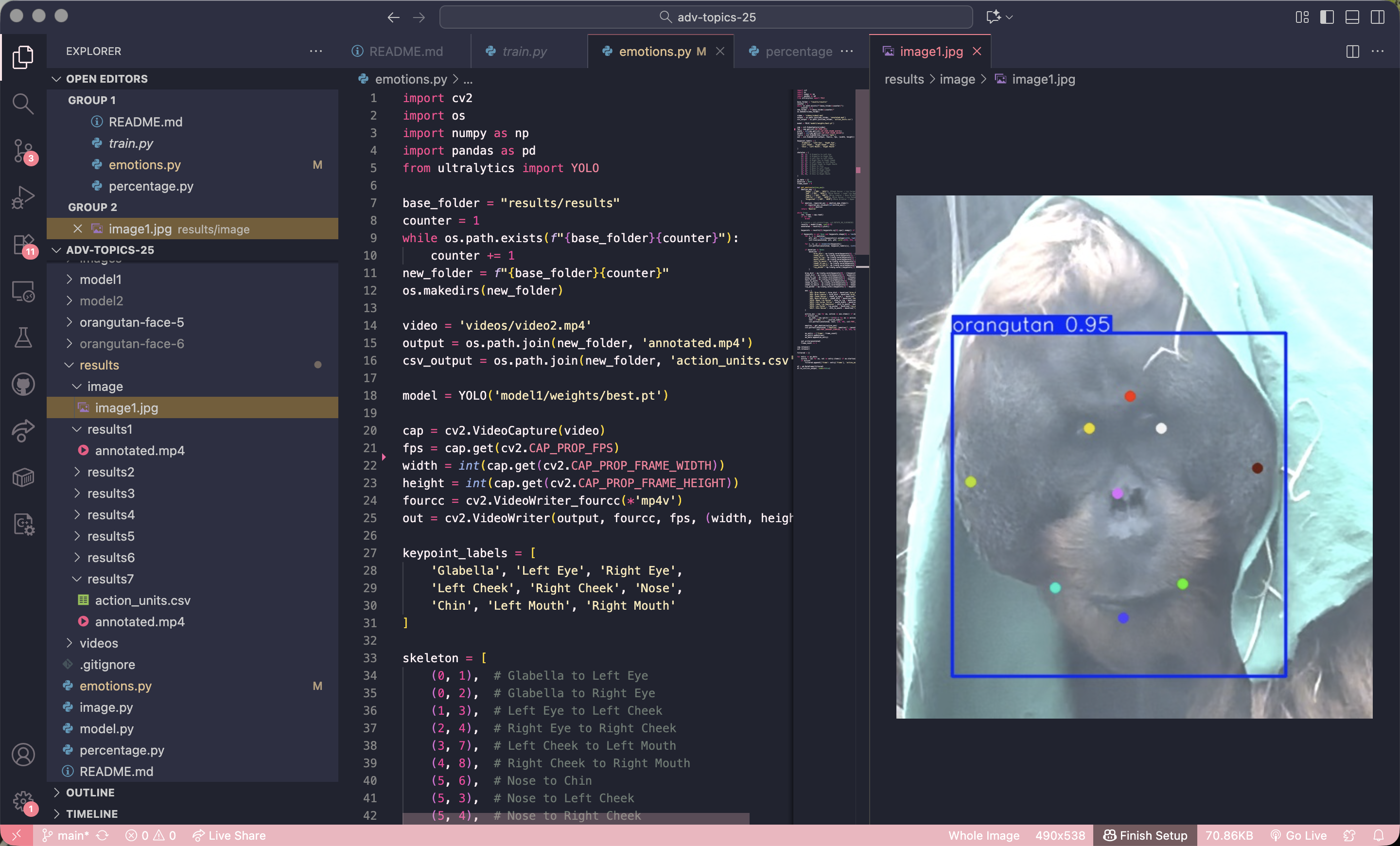Open the Search view in the activity bar
This screenshot has height=846, width=1400.
23,104
